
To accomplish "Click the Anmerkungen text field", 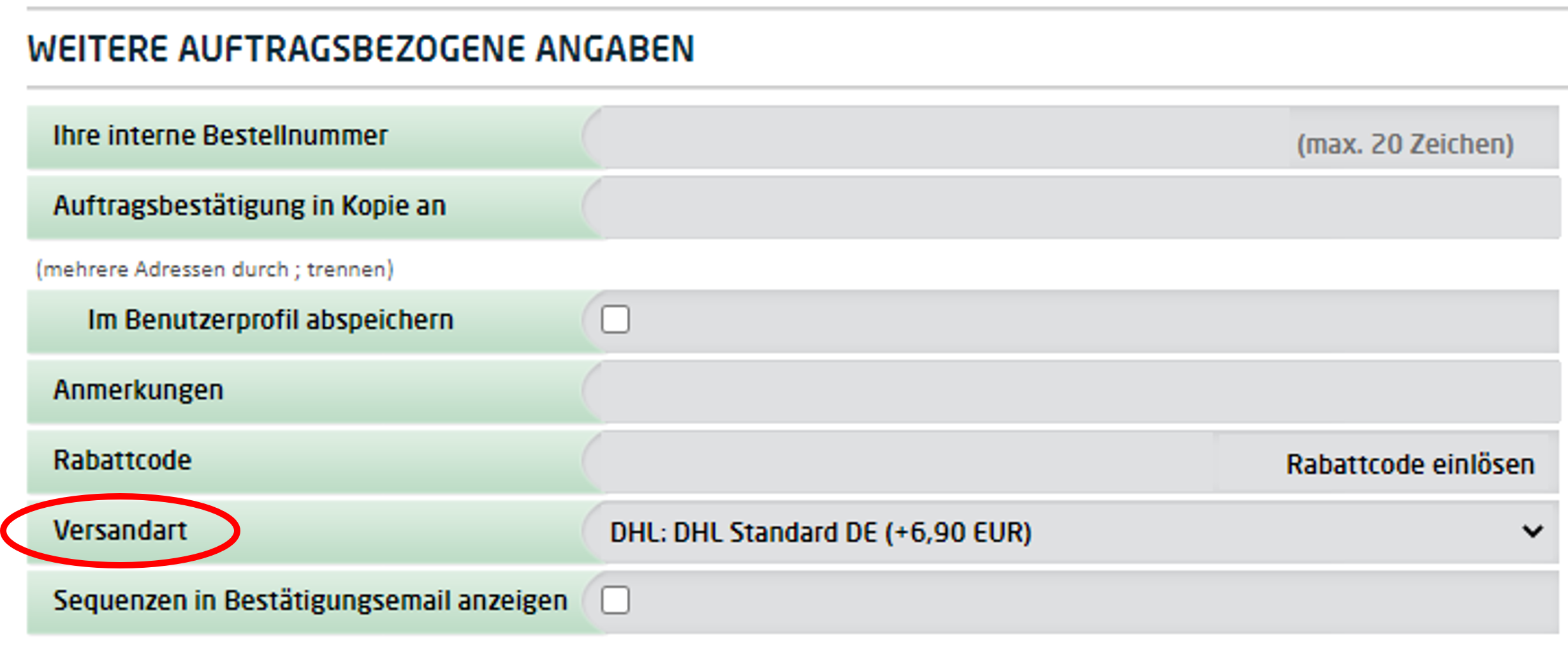I will 1071,391.
